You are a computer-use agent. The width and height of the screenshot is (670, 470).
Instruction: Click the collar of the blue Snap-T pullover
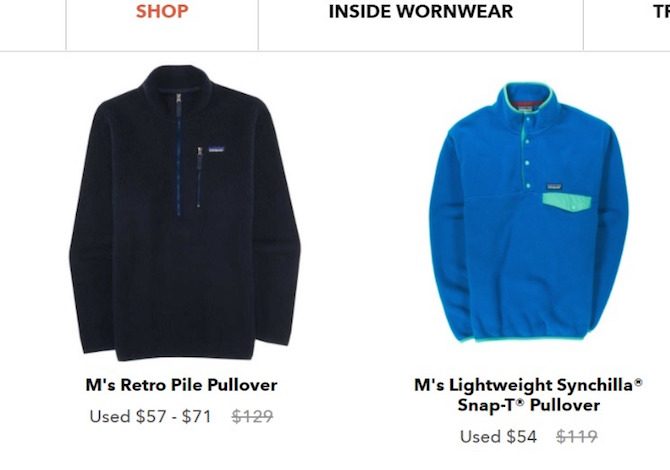pos(529,98)
